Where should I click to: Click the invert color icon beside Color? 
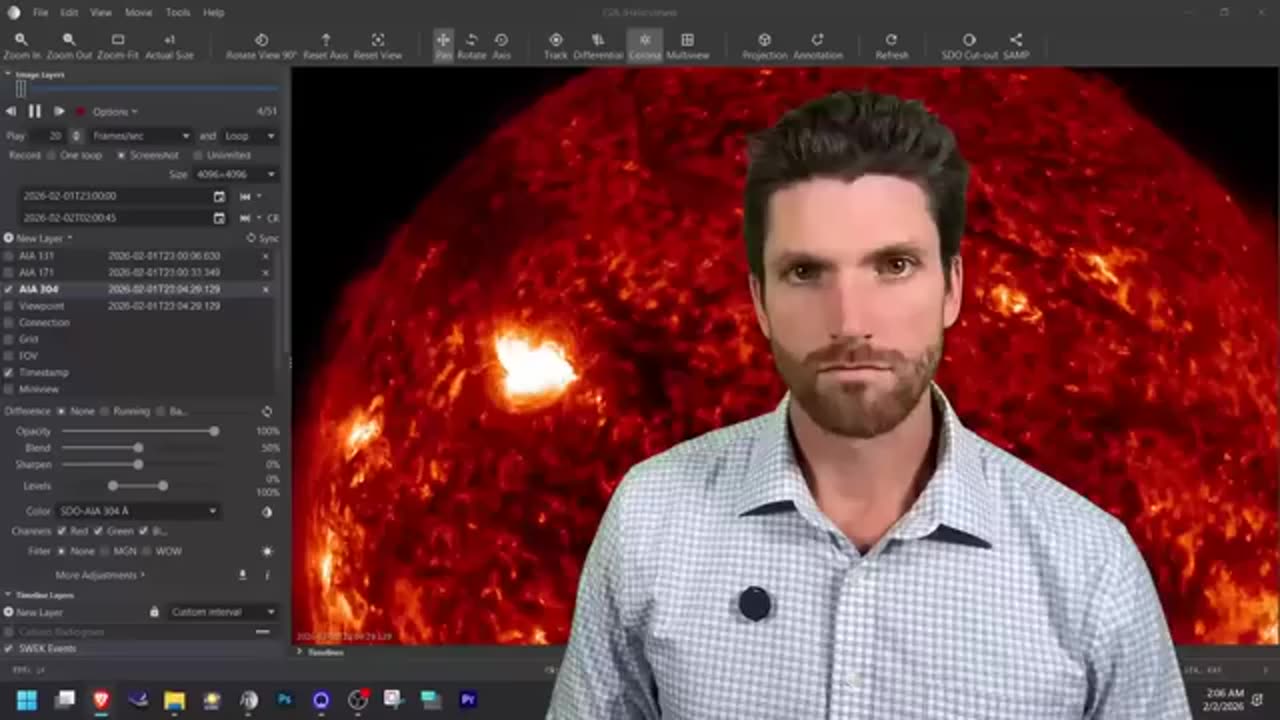267,511
